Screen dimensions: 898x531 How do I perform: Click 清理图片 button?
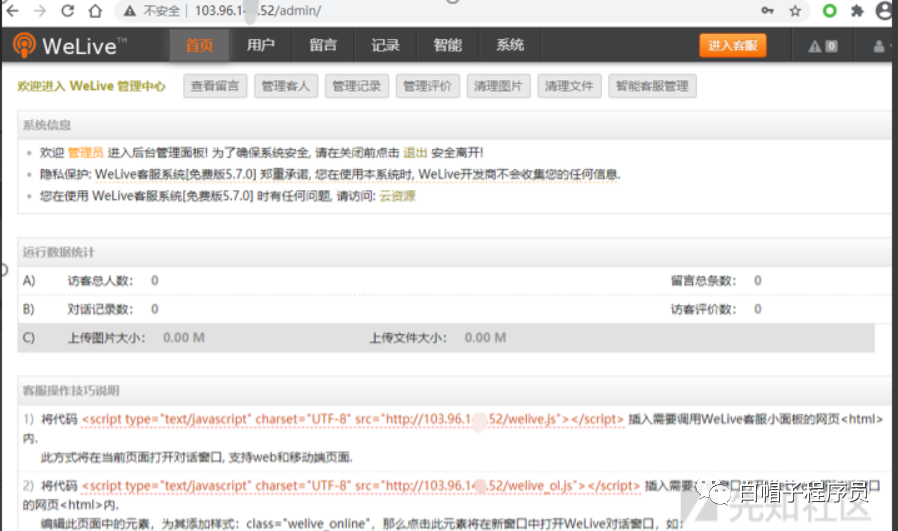point(498,86)
